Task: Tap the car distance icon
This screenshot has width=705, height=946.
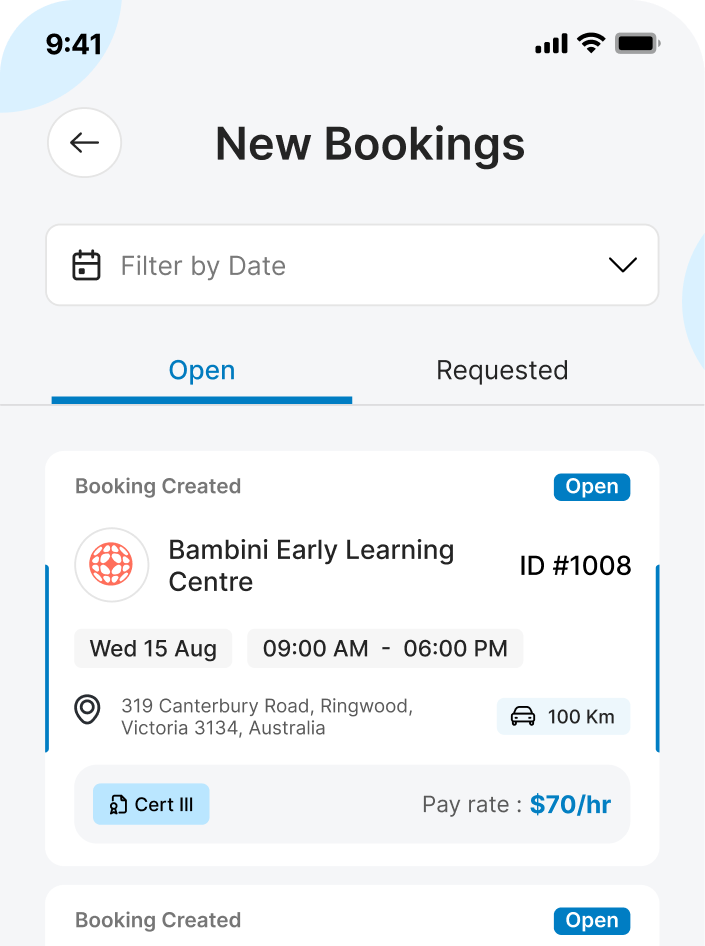Action: [x=523, y=717]
